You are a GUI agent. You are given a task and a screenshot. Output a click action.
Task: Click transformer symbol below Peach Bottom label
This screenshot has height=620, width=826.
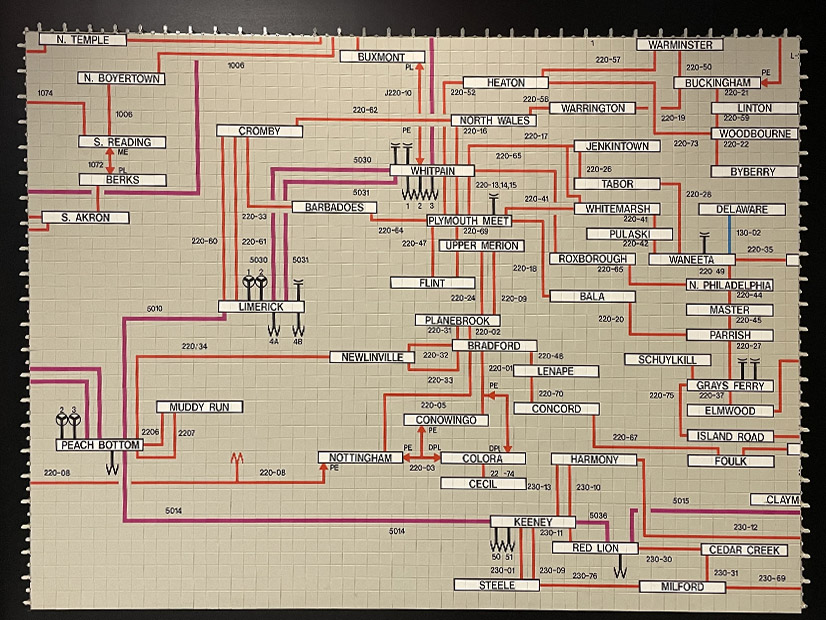(112, 465)
